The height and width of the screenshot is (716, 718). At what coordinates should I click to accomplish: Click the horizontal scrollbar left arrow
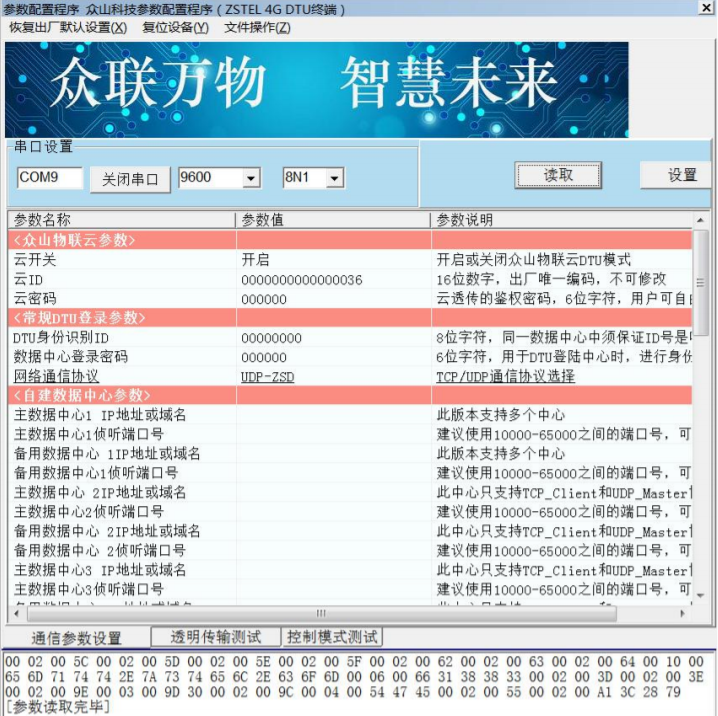click(x=17, y=613)
